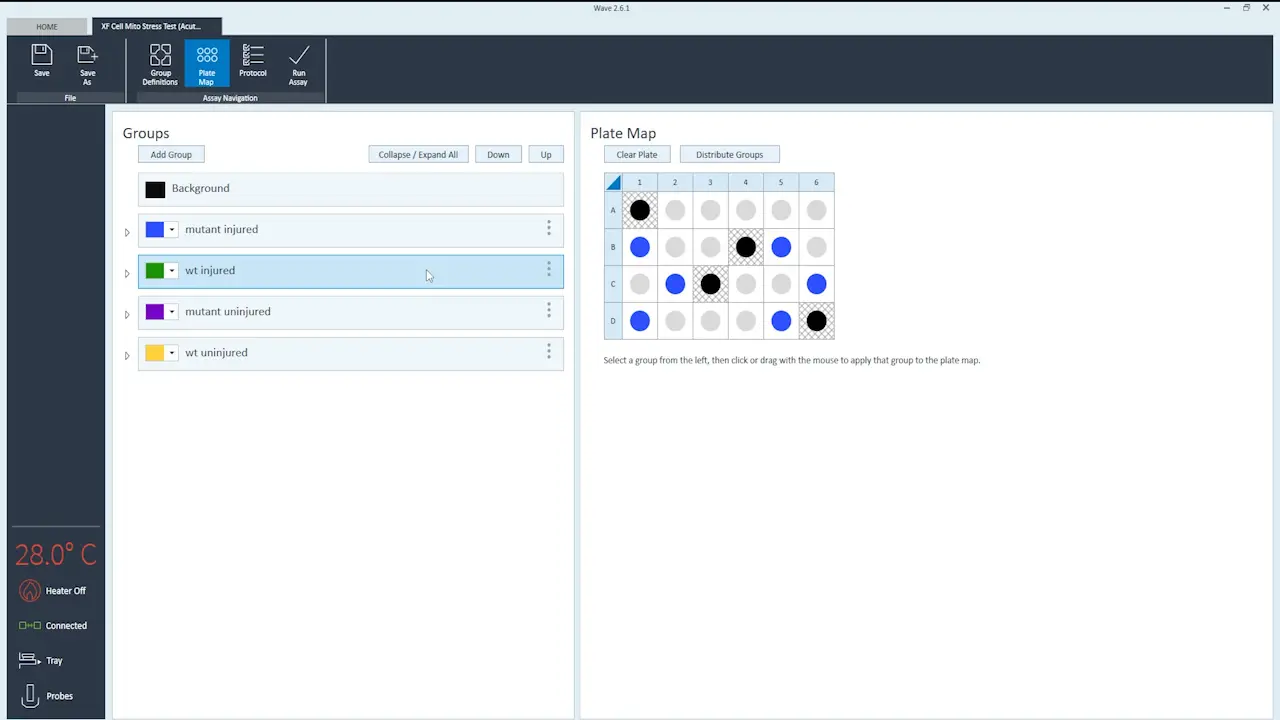
Task: Select plate row D header
Action: (613, 321)
